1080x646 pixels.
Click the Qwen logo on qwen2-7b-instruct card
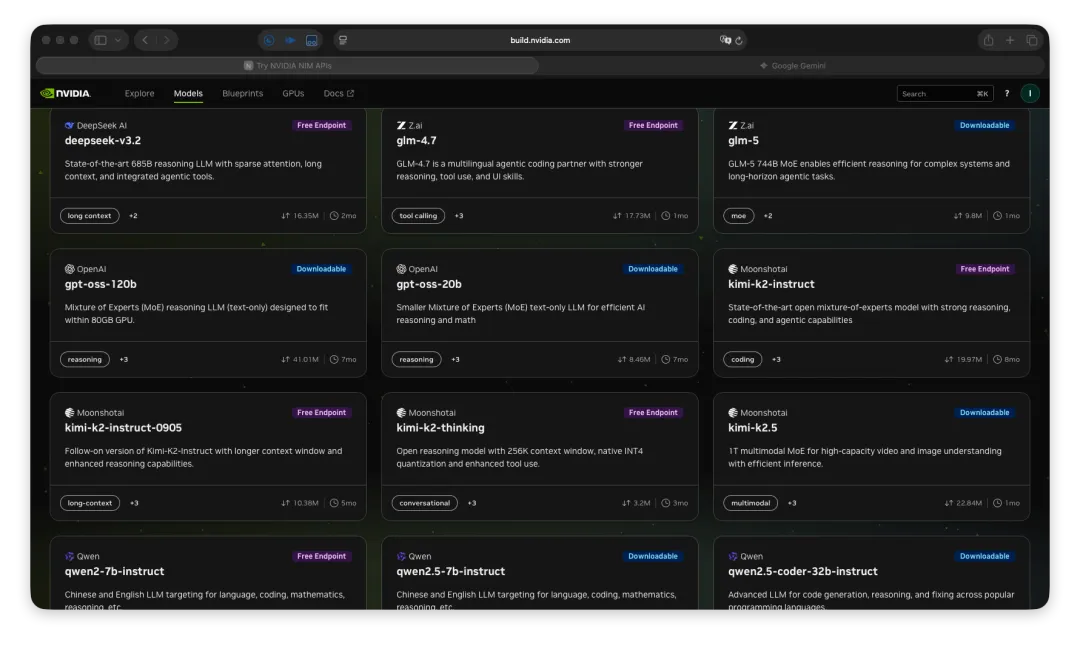(69, 556)
